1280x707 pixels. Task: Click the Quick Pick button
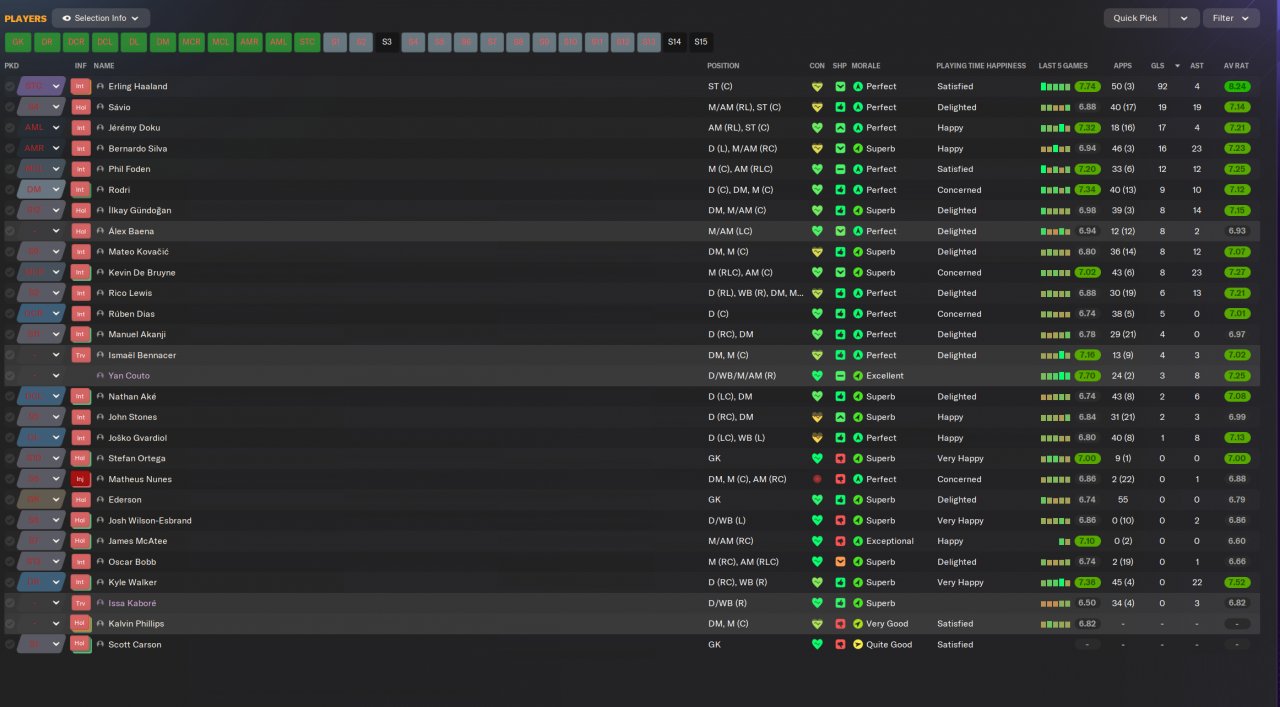tap(1136, 18)
